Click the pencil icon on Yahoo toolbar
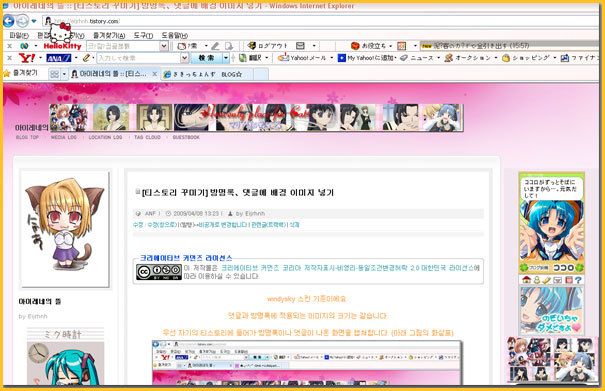This screenshot has width=605, height=391. coord(86,58)
